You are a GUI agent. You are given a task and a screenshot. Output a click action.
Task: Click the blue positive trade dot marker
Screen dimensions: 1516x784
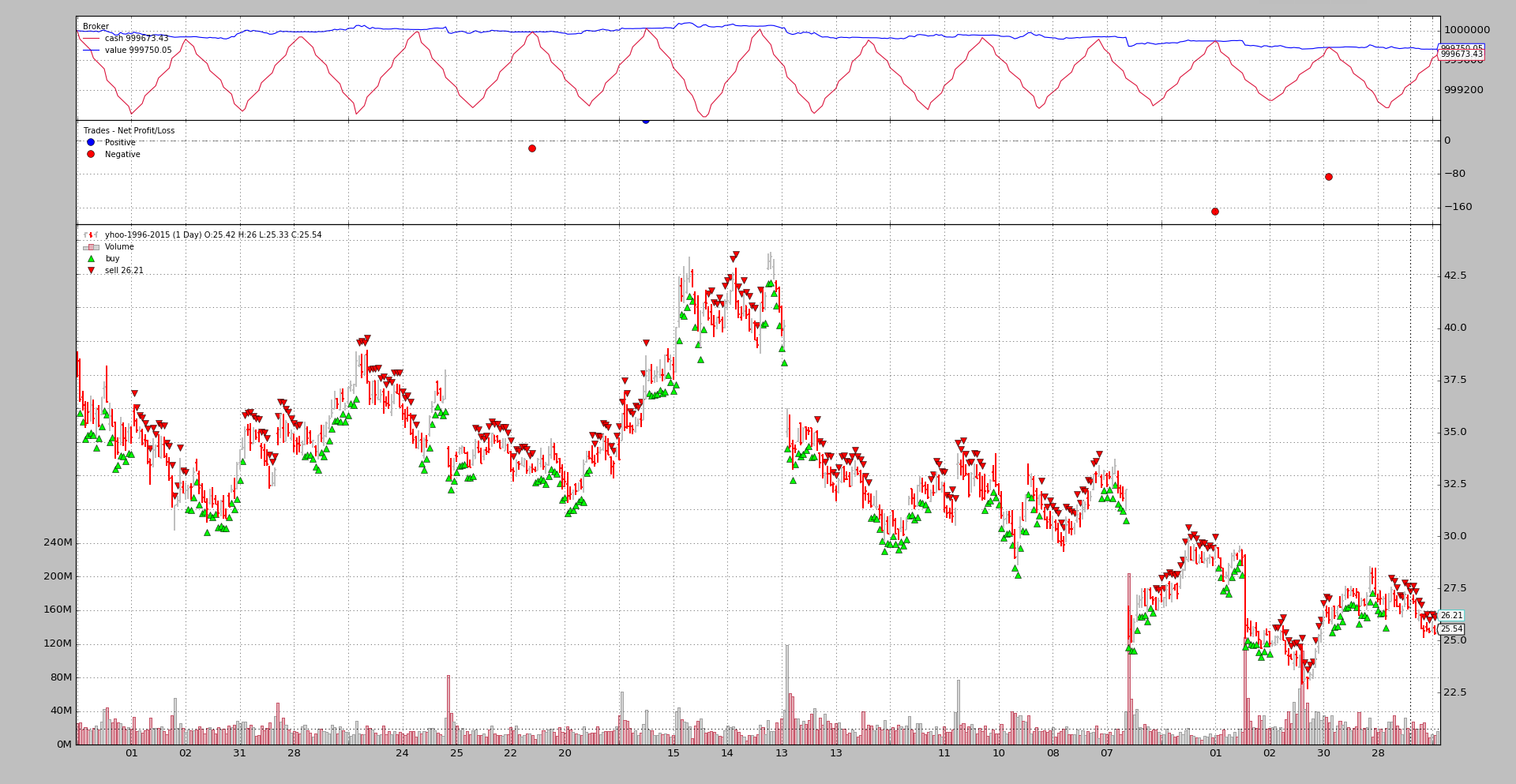(x=646, y=121)
